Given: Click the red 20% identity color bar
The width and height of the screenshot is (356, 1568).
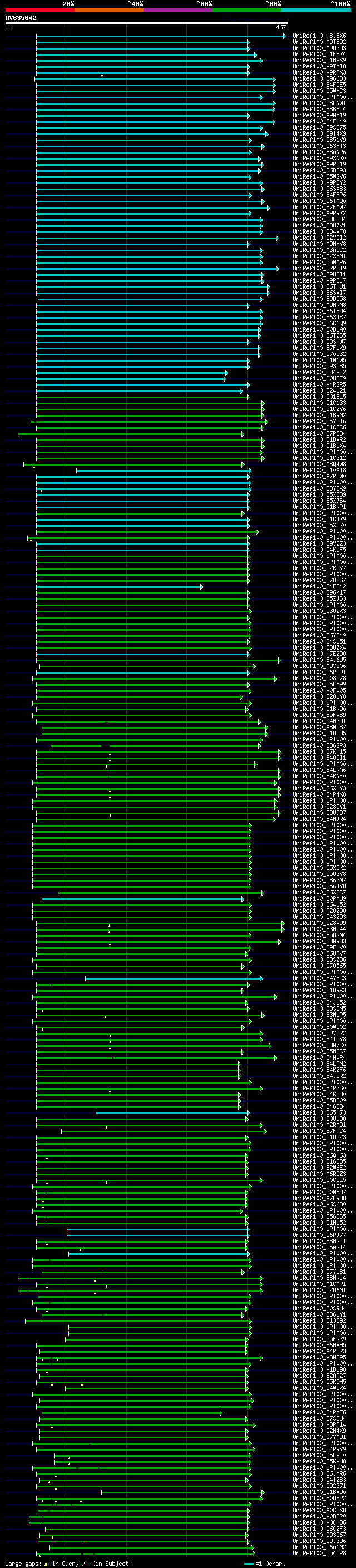Looking at the screenshot, I should coord(39,10).
